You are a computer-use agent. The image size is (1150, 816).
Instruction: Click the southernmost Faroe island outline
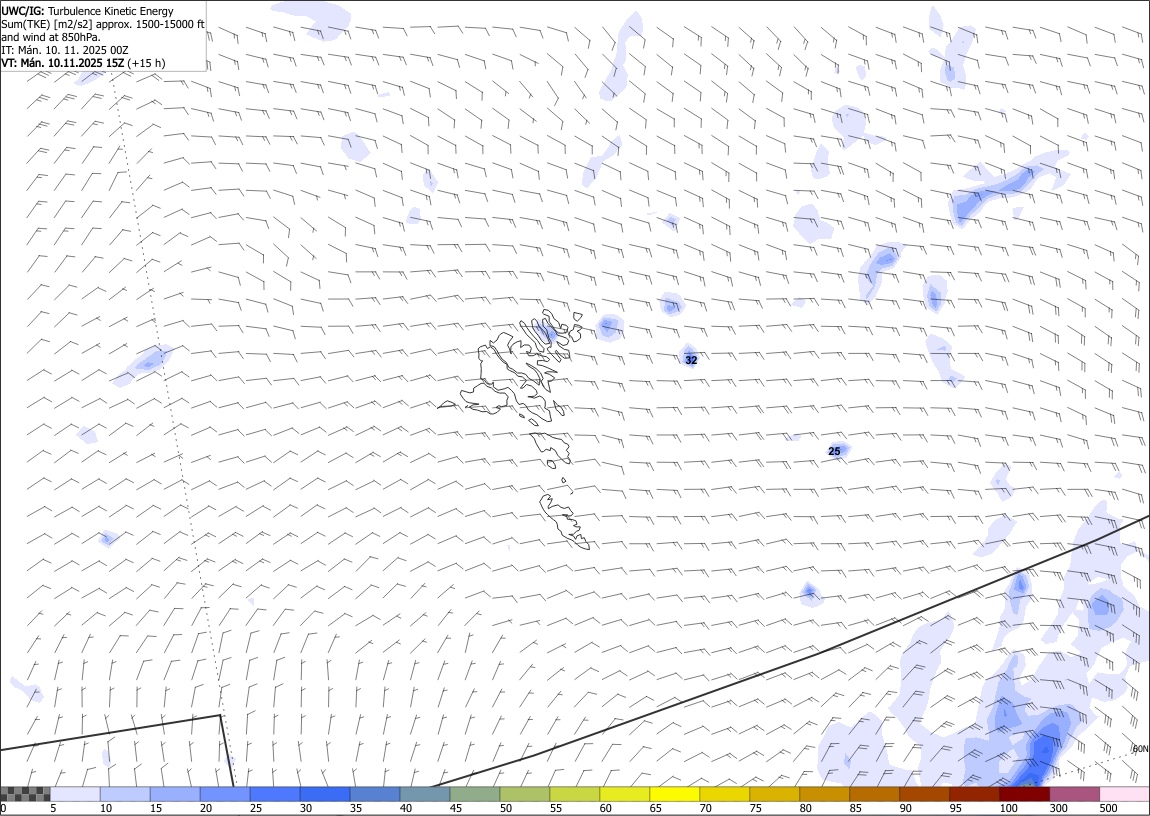tap(564, 521)
